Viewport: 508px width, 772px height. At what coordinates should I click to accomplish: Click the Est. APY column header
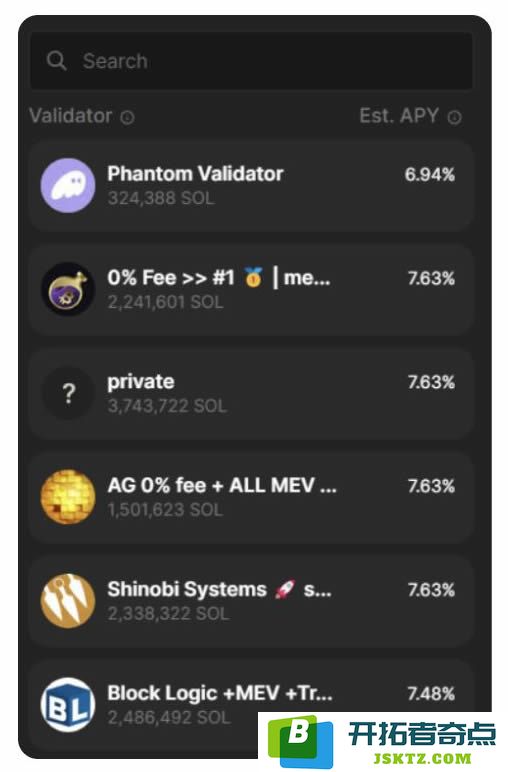click(399, 116)
